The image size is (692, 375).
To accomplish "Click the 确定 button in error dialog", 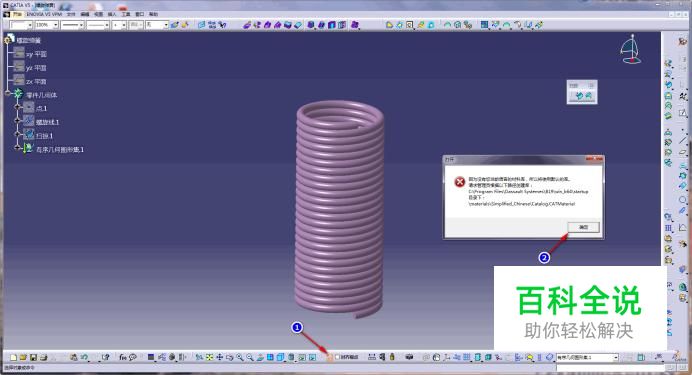I will pyautogui.click(x=583, y=227).
